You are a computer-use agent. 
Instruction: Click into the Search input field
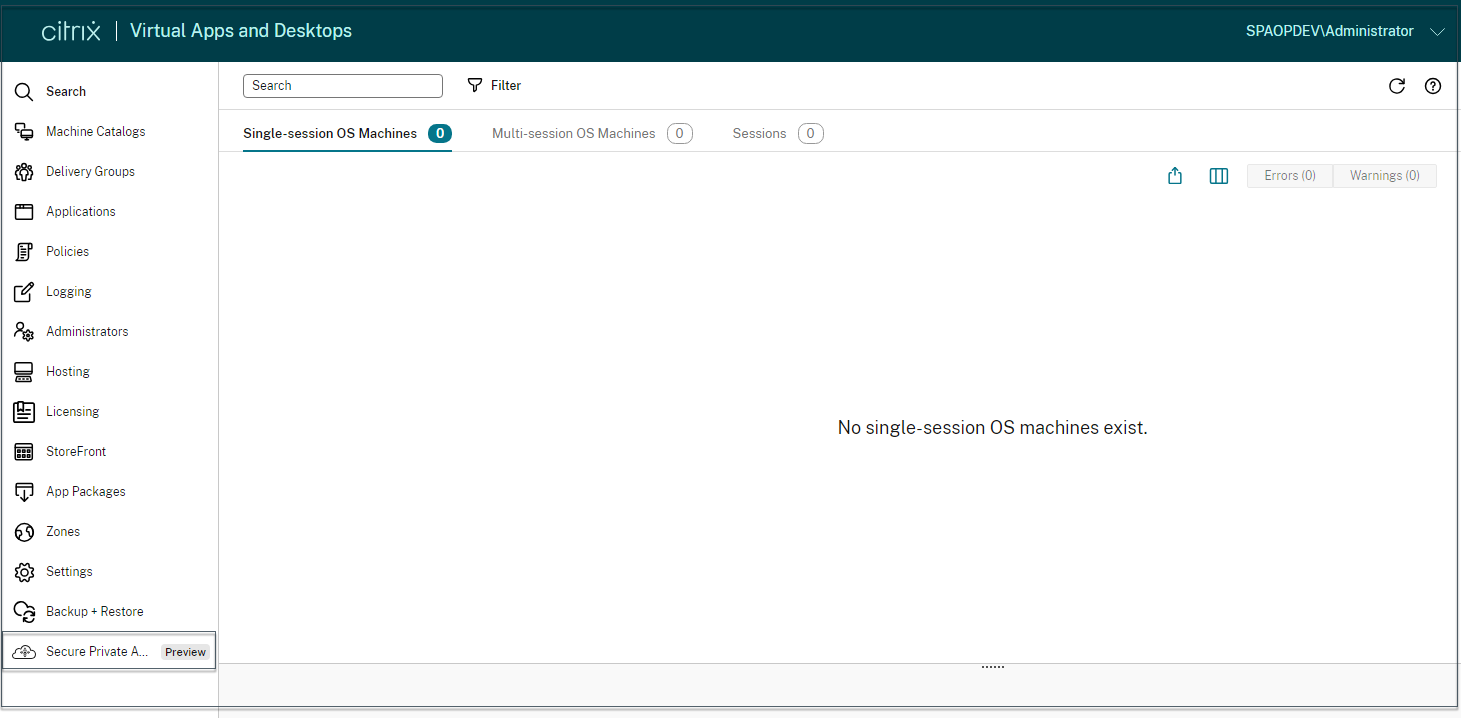pyautogui.click(x=343, y=86)
